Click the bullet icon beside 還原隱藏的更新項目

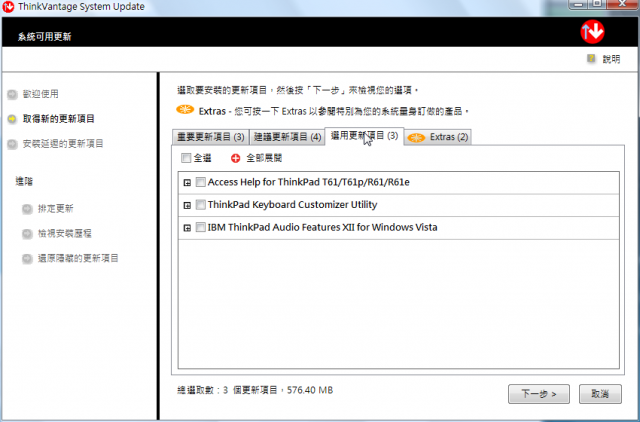pyautogui.click(x=27, y=259)
